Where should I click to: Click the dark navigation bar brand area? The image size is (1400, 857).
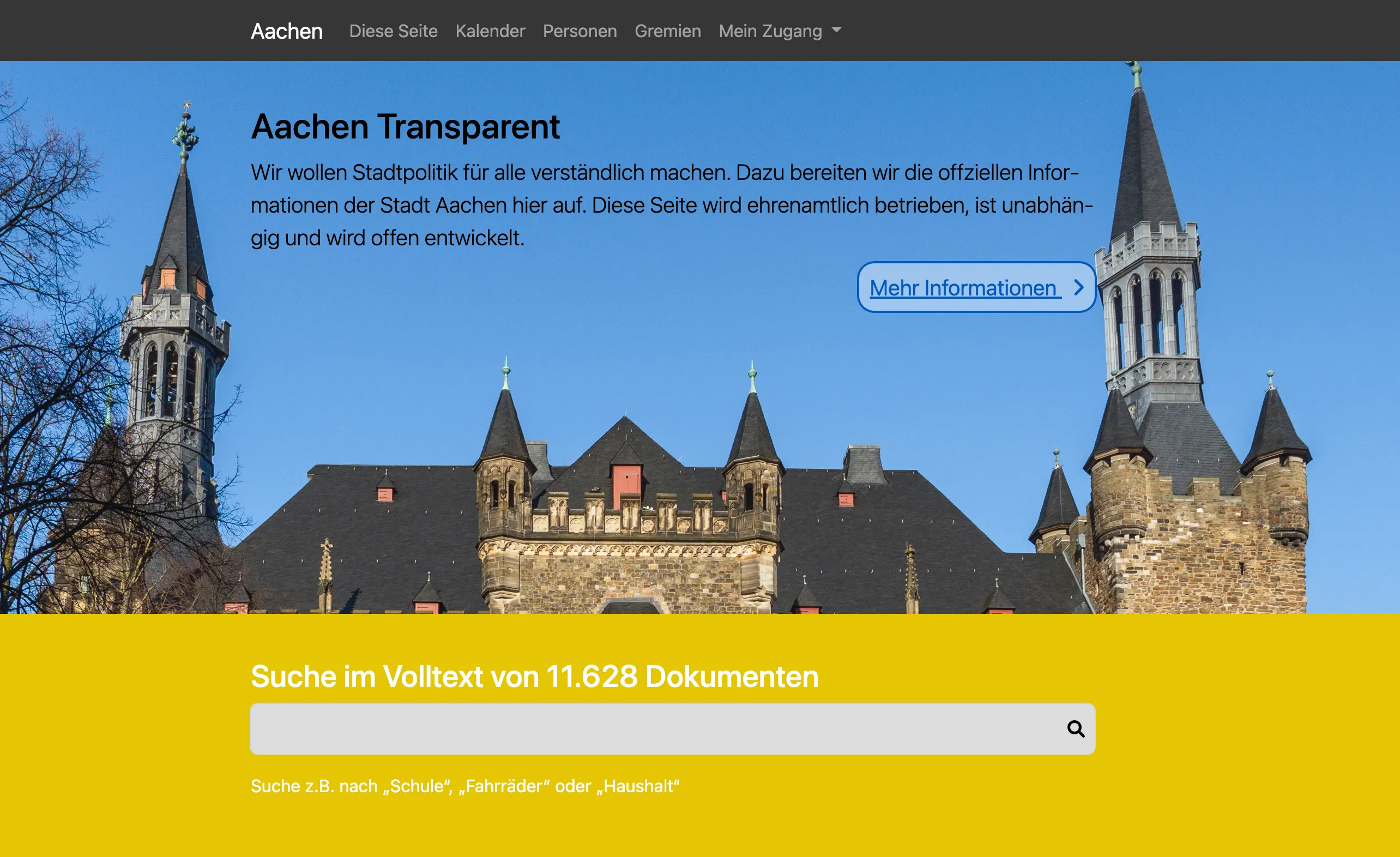(x=286, y=31)
